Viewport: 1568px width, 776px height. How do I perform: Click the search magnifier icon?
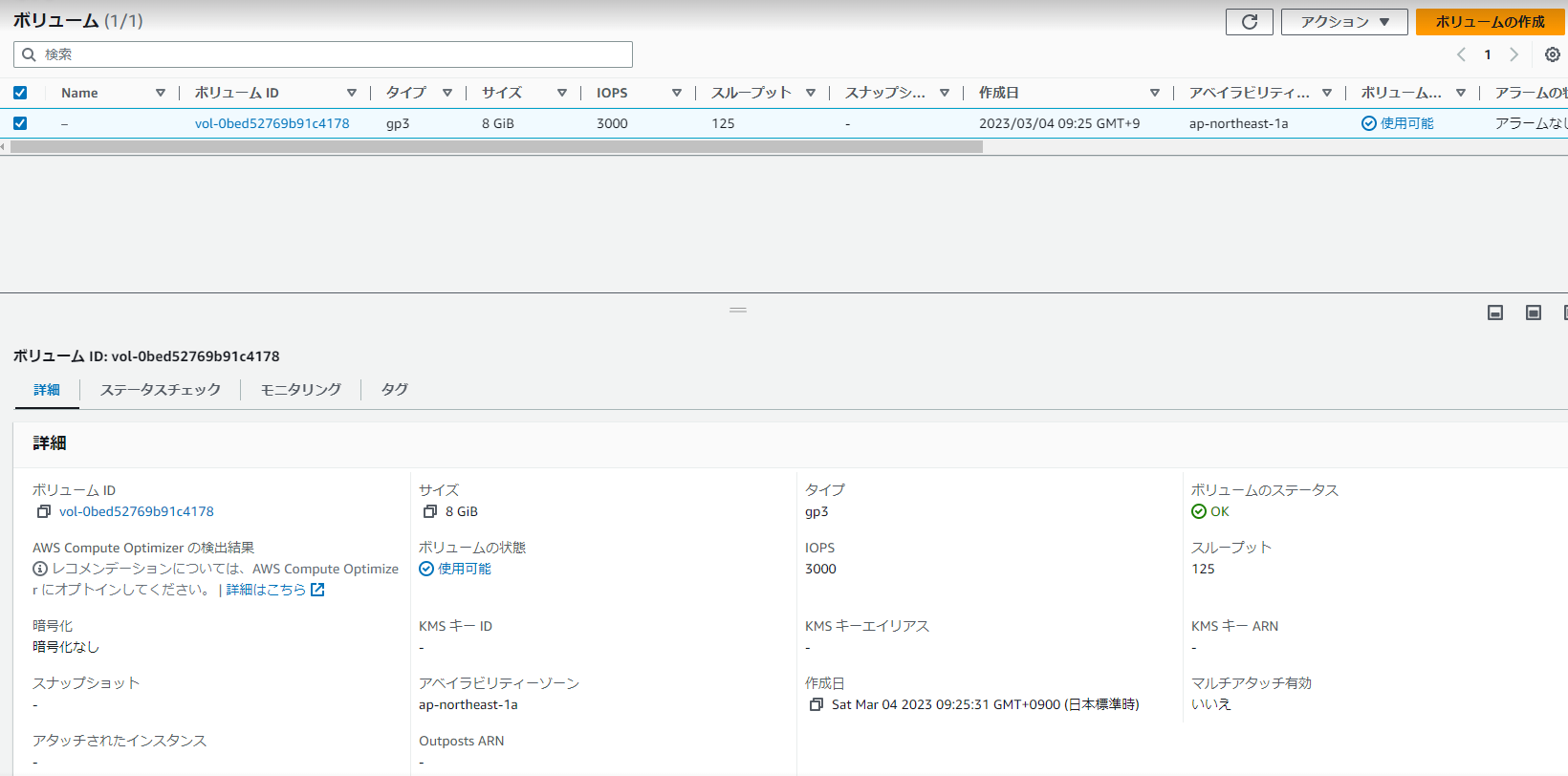(29, 54)
